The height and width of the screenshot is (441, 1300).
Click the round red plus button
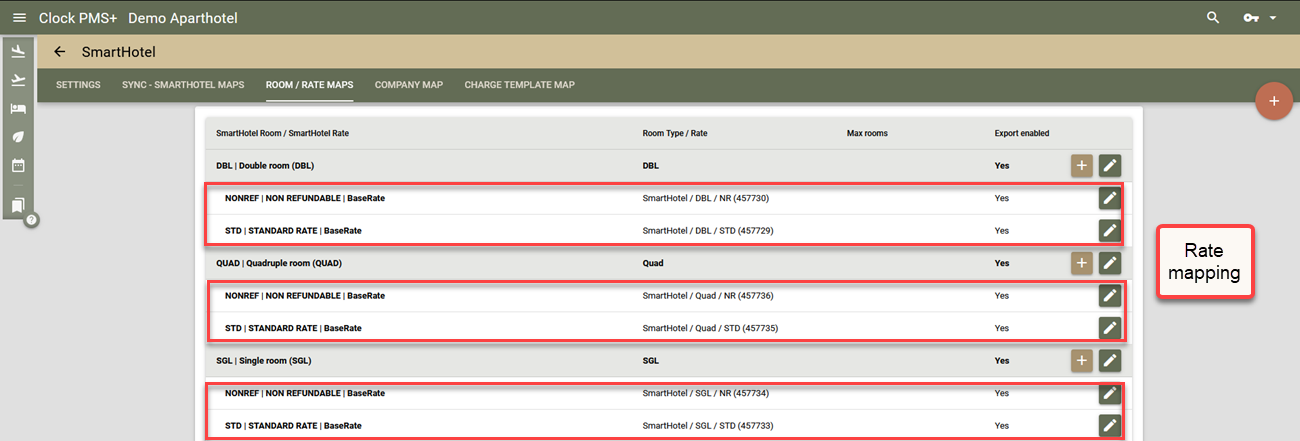[x=1273, y=101]
